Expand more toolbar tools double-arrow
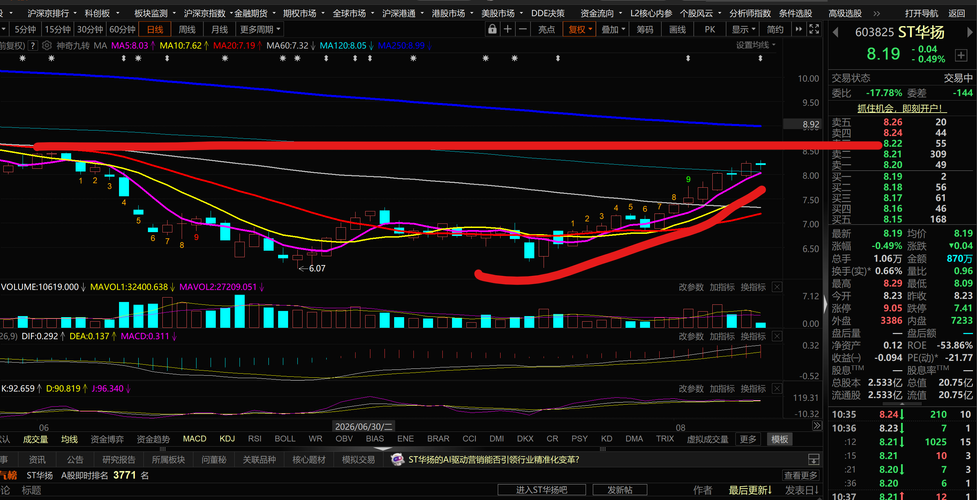 [799, 29]
